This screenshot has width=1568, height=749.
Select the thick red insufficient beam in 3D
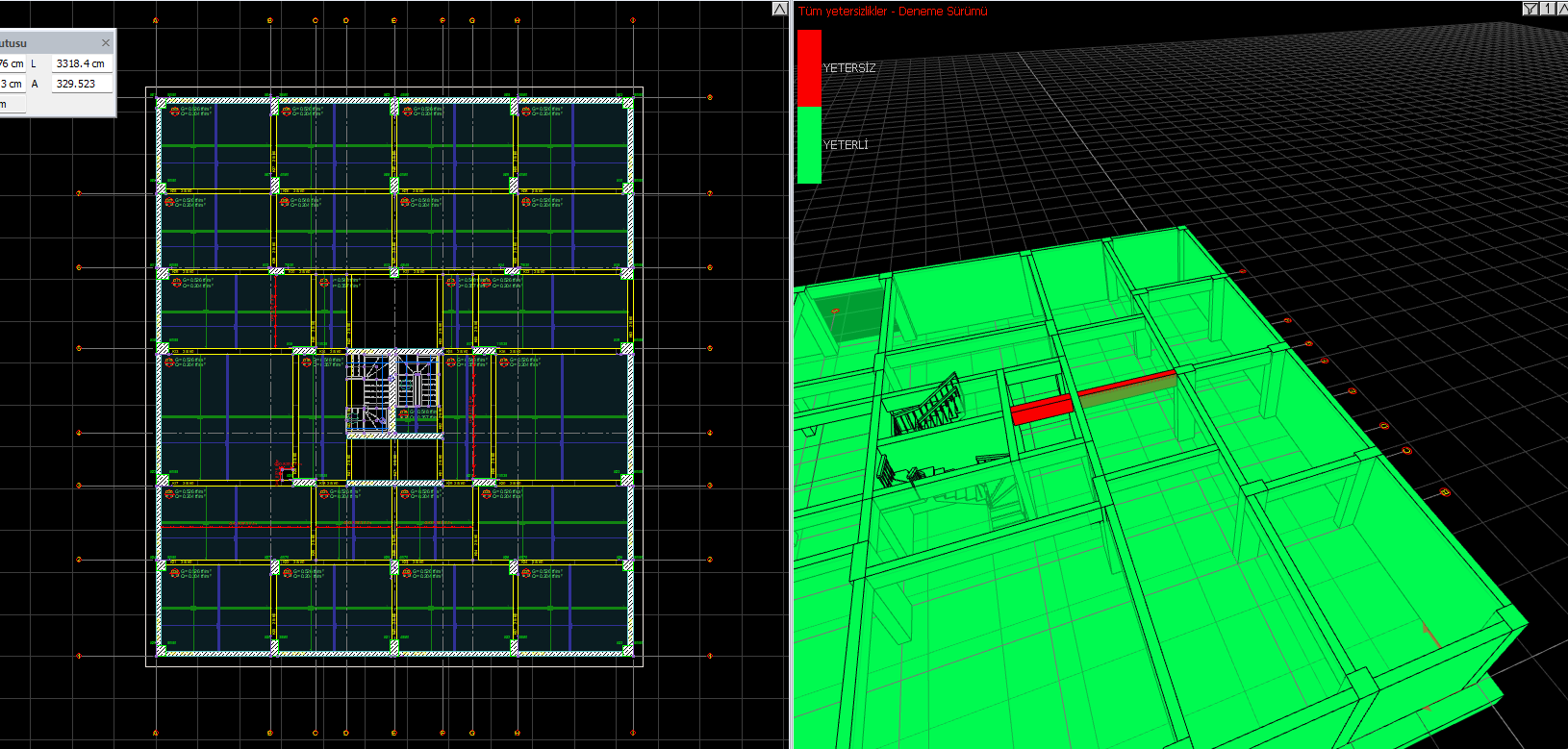click(1041, 409)
